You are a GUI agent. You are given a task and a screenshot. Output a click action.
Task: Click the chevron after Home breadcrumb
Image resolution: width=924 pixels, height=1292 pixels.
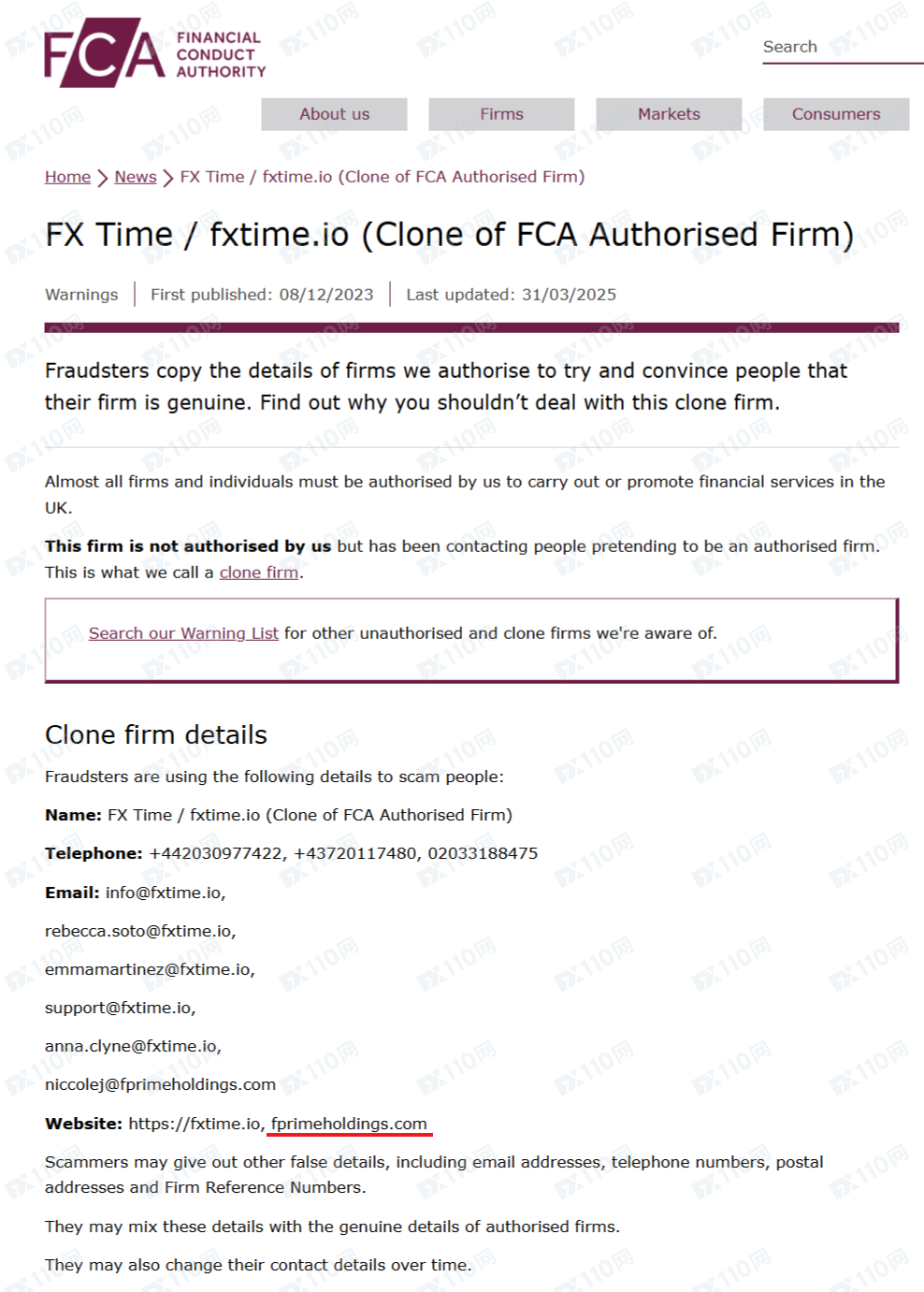(x=103, y=178)
